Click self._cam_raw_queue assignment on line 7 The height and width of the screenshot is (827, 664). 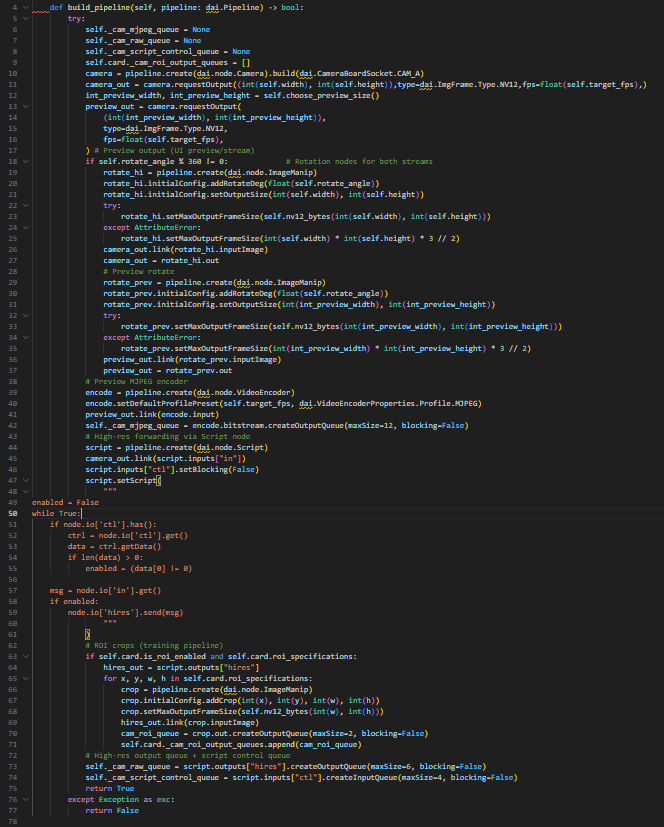[x=128, y=41]
